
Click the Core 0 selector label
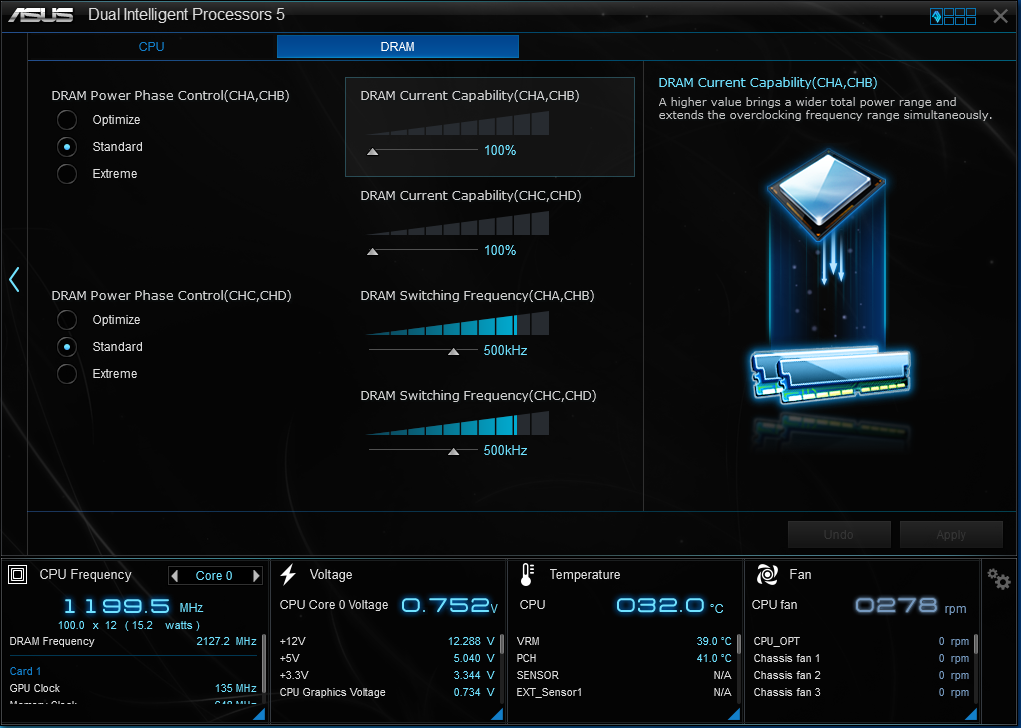(x=214, y=576)
